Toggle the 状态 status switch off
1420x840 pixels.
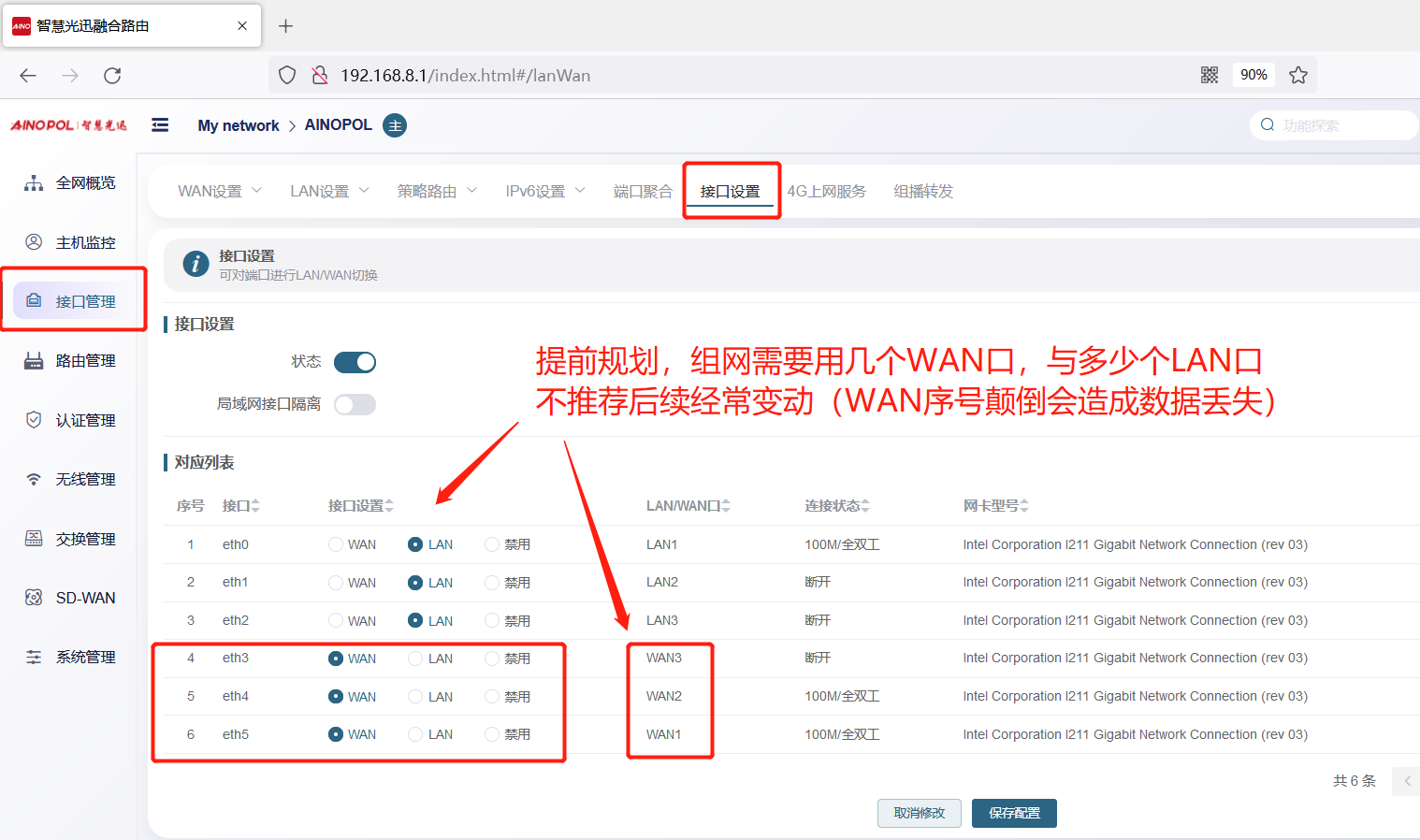pos(355,362)
